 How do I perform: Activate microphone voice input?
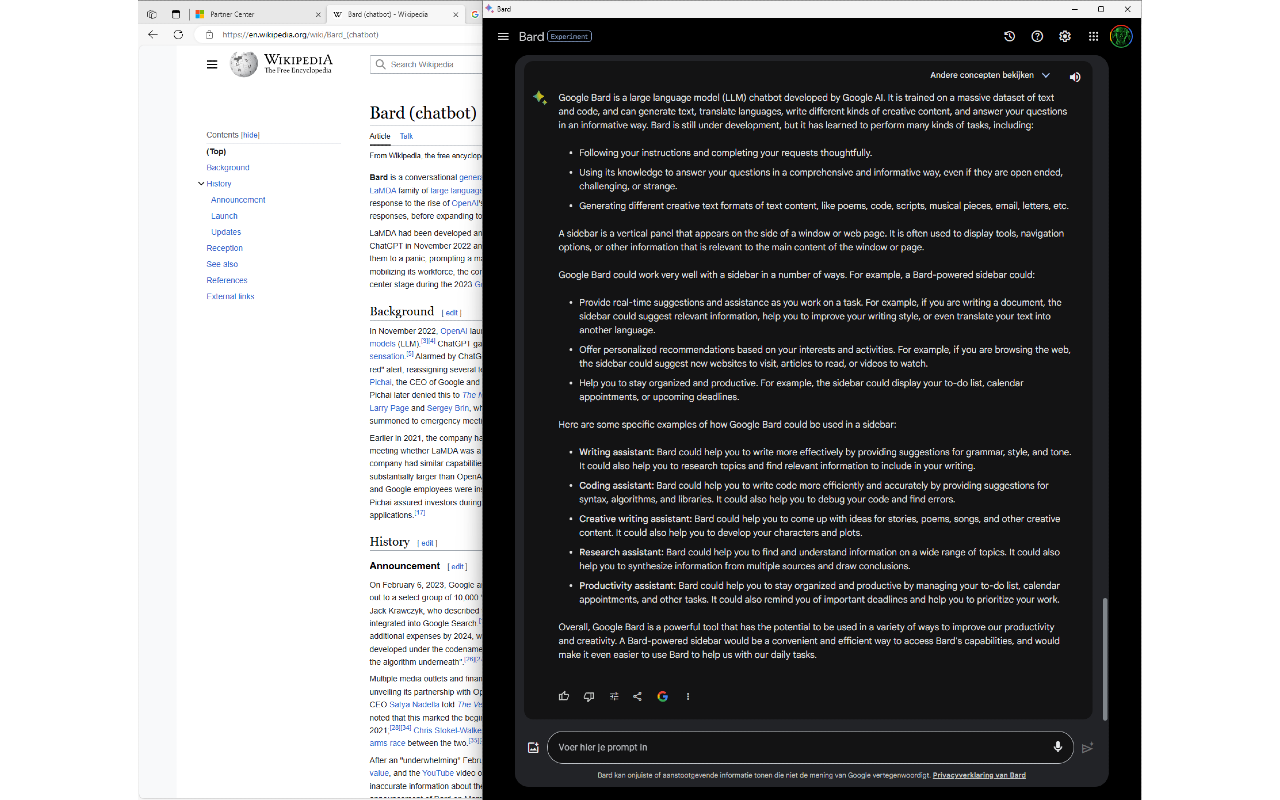[x=1058, y=747]
